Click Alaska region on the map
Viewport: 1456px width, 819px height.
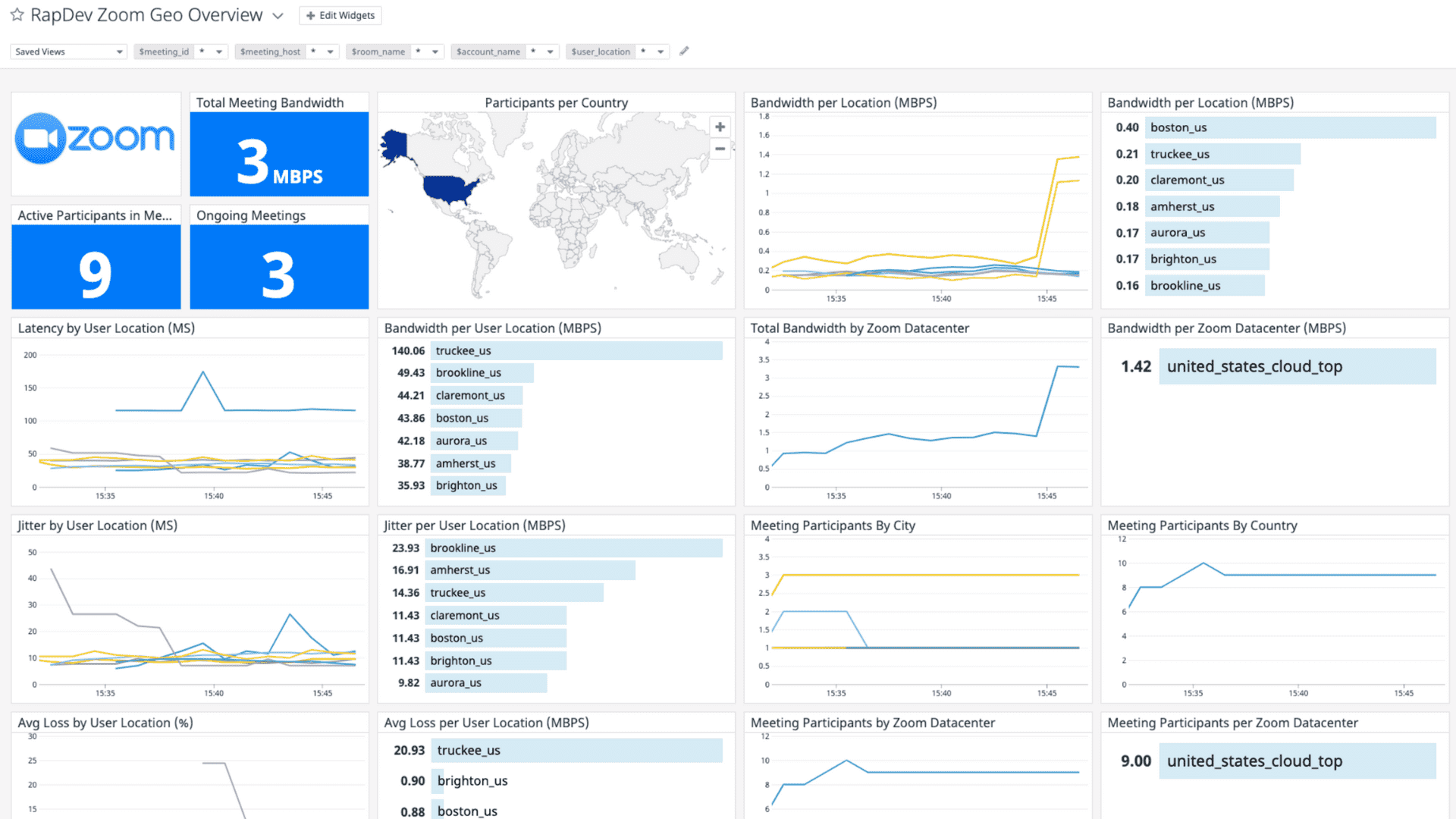point(394,146)
